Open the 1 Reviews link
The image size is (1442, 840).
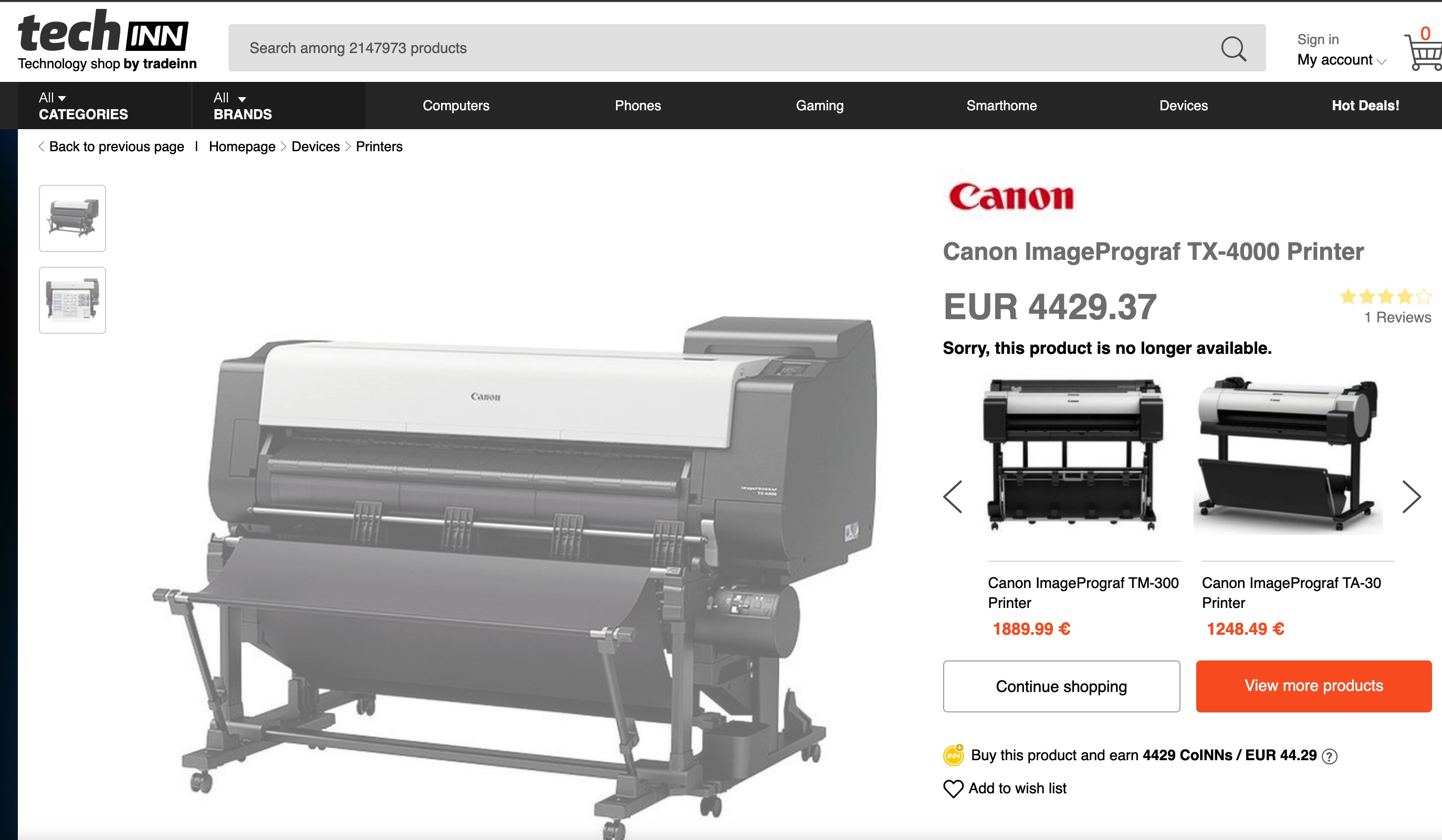click(1397, 317)
